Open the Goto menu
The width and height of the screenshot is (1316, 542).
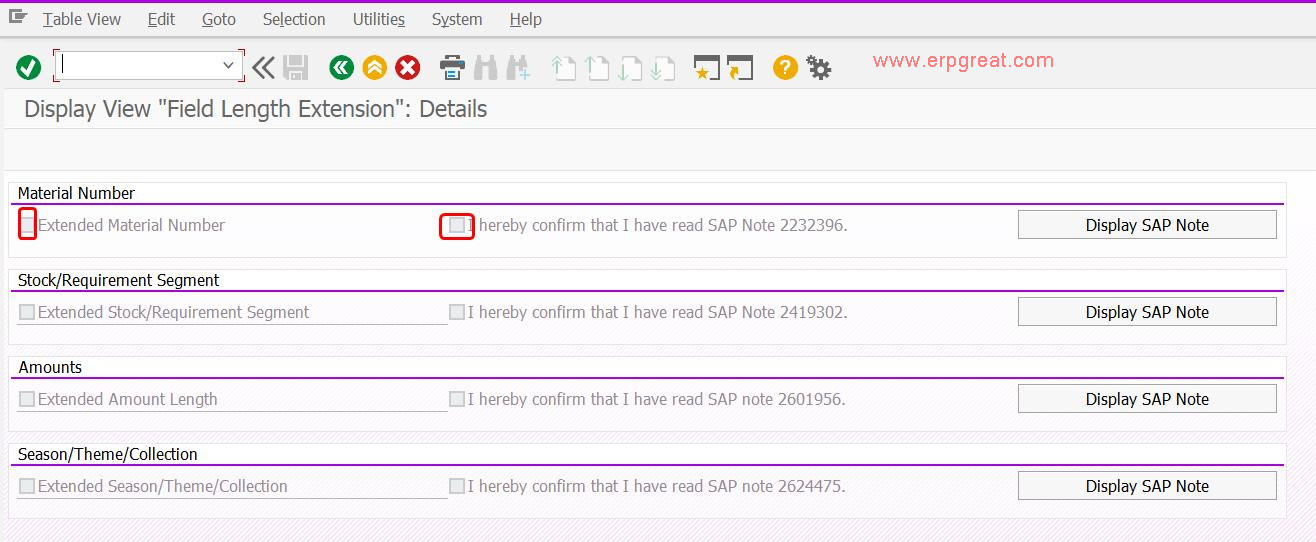(x=219, y=19)
